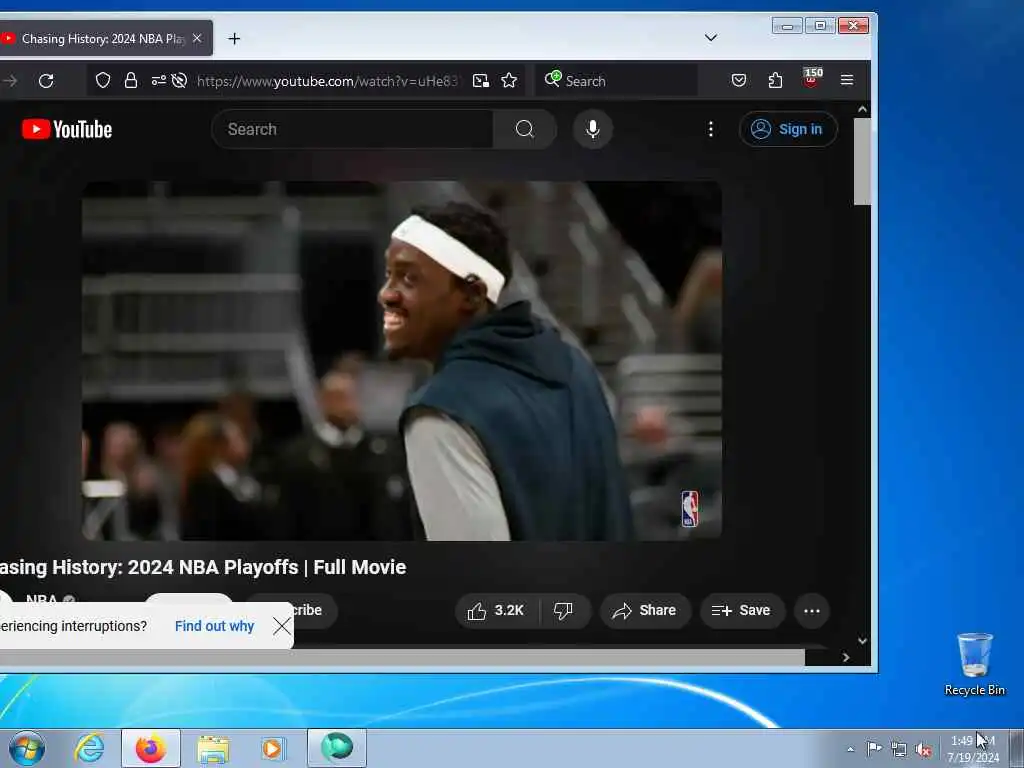The width and height of the screenshot is (1024, 768).
Task: Open more actions ellipsis next to Save
Action: pyautogui.click(x=812, y=611)
